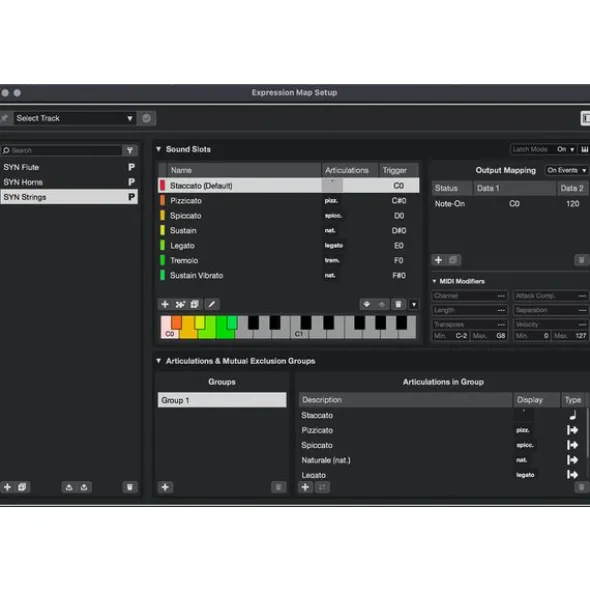
Task: Click the Data 2 value 120
Action: click(573, 204)
